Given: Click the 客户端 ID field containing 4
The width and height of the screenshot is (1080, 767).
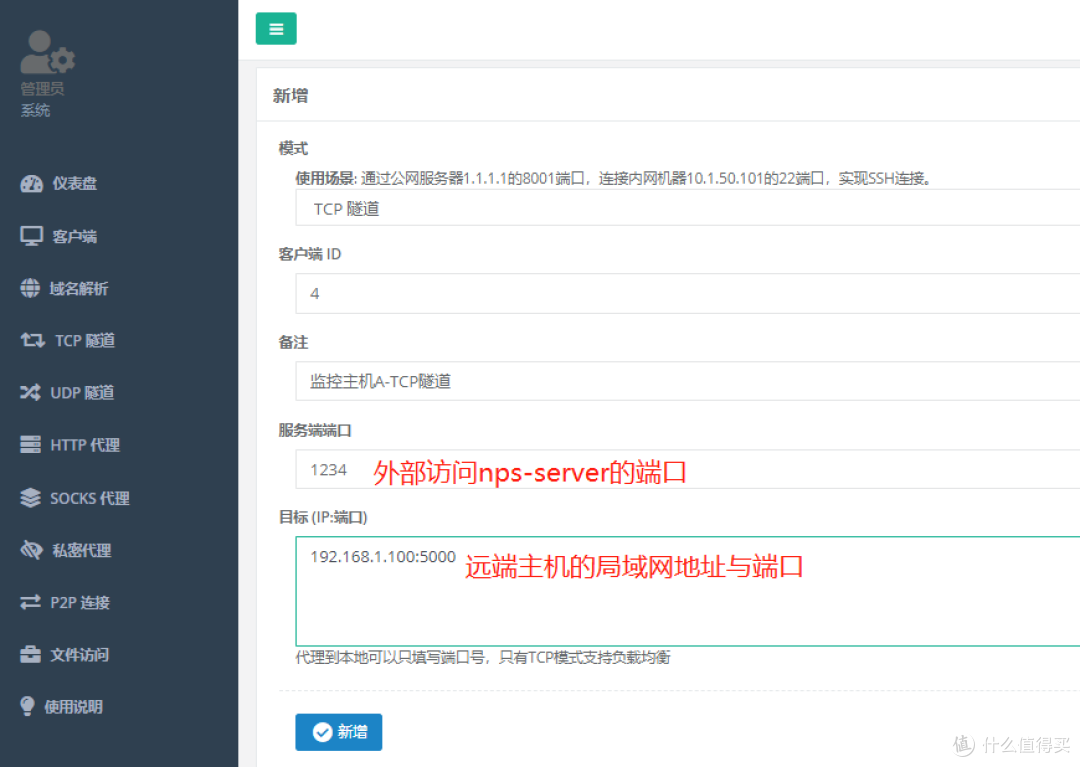Looking at the screenshot, I should [x=687, y=293].
